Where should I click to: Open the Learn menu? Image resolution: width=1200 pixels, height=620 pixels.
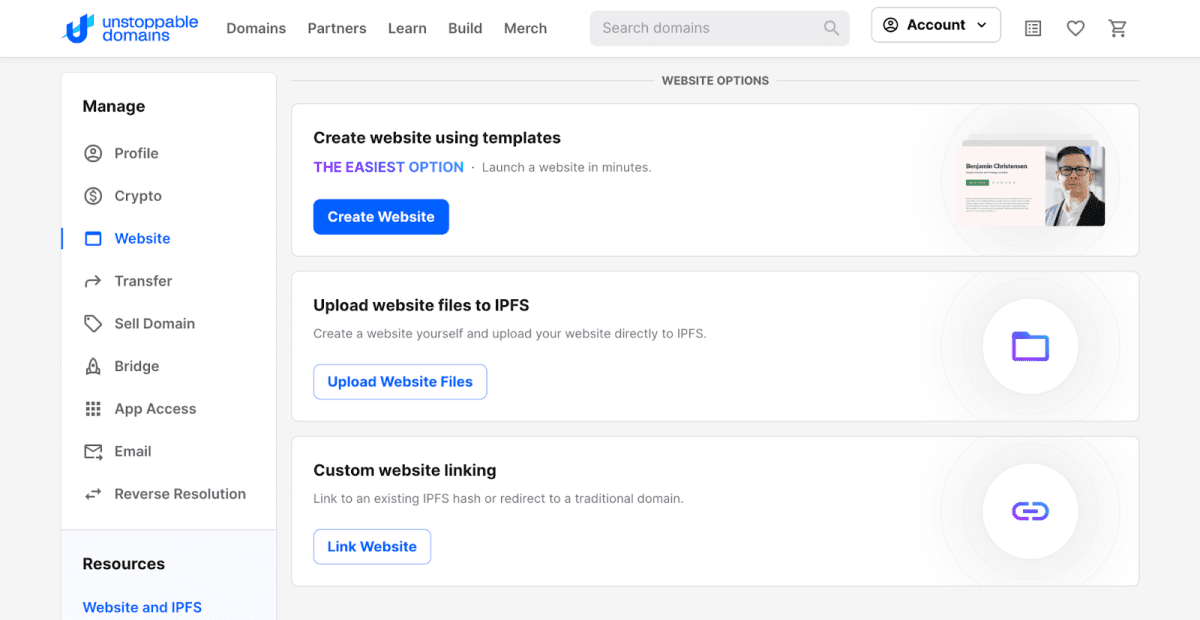[407, 28]
